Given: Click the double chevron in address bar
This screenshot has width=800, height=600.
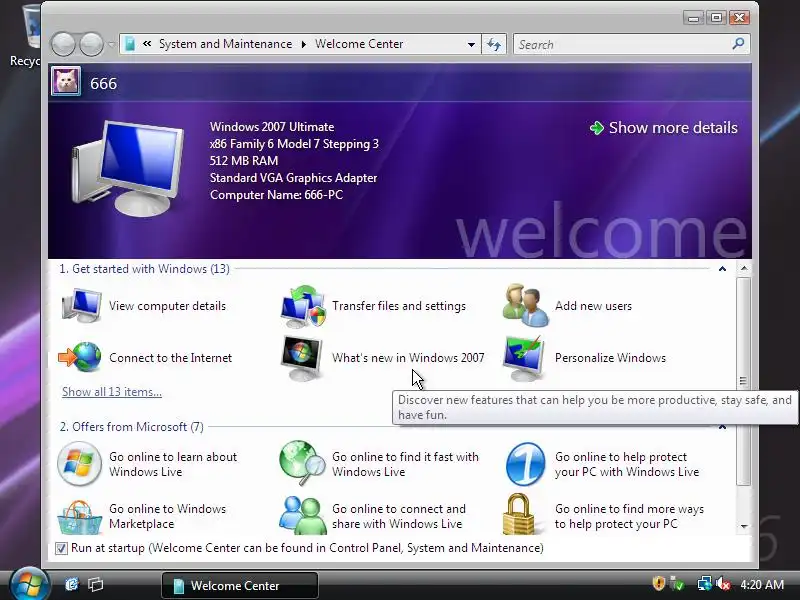Looking at the screenshot, I should (x=147, y=44).
